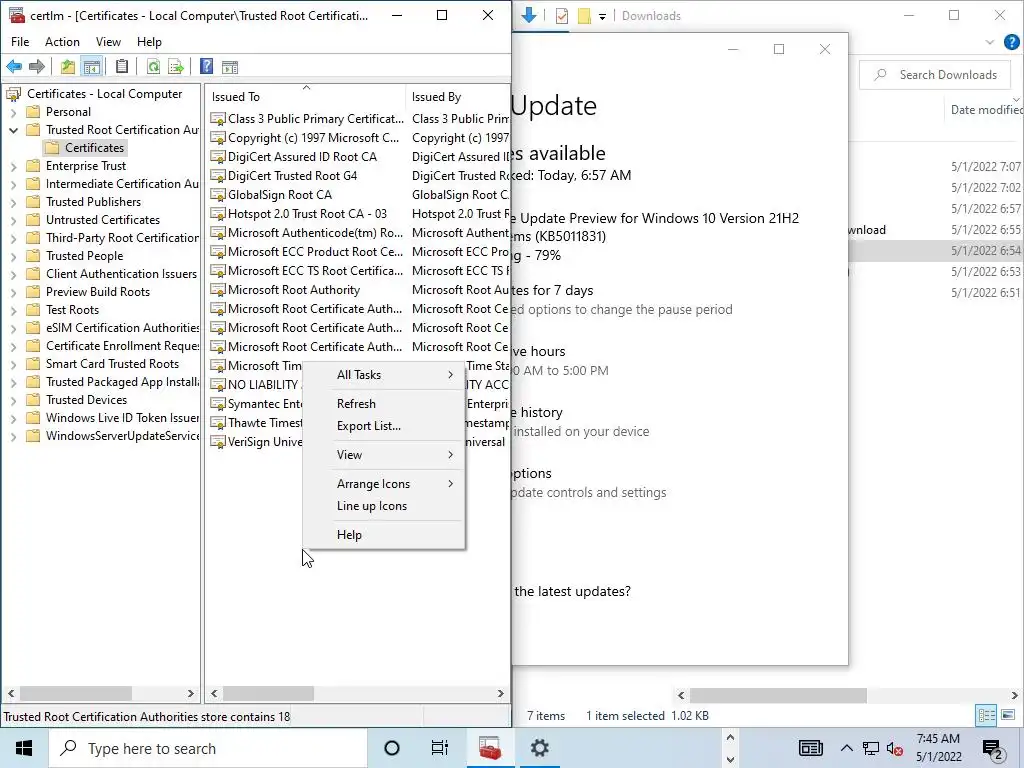1024x768 pixels.
Task: Open the Help menu in the certlm menu bar
Action: (149, 42)
